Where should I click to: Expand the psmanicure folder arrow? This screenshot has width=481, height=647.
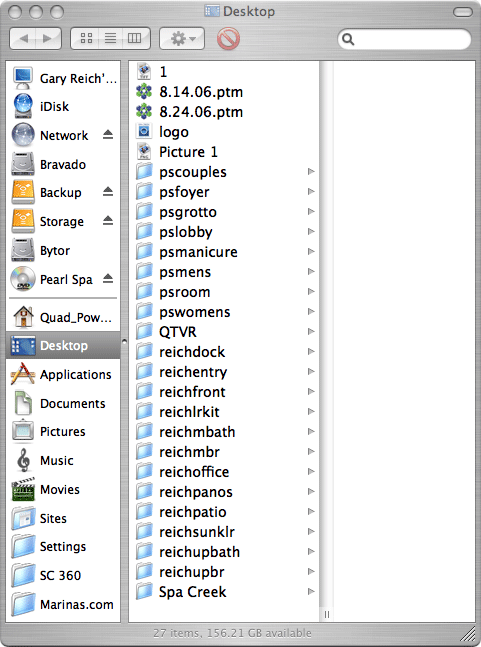[x=311, y=251]
